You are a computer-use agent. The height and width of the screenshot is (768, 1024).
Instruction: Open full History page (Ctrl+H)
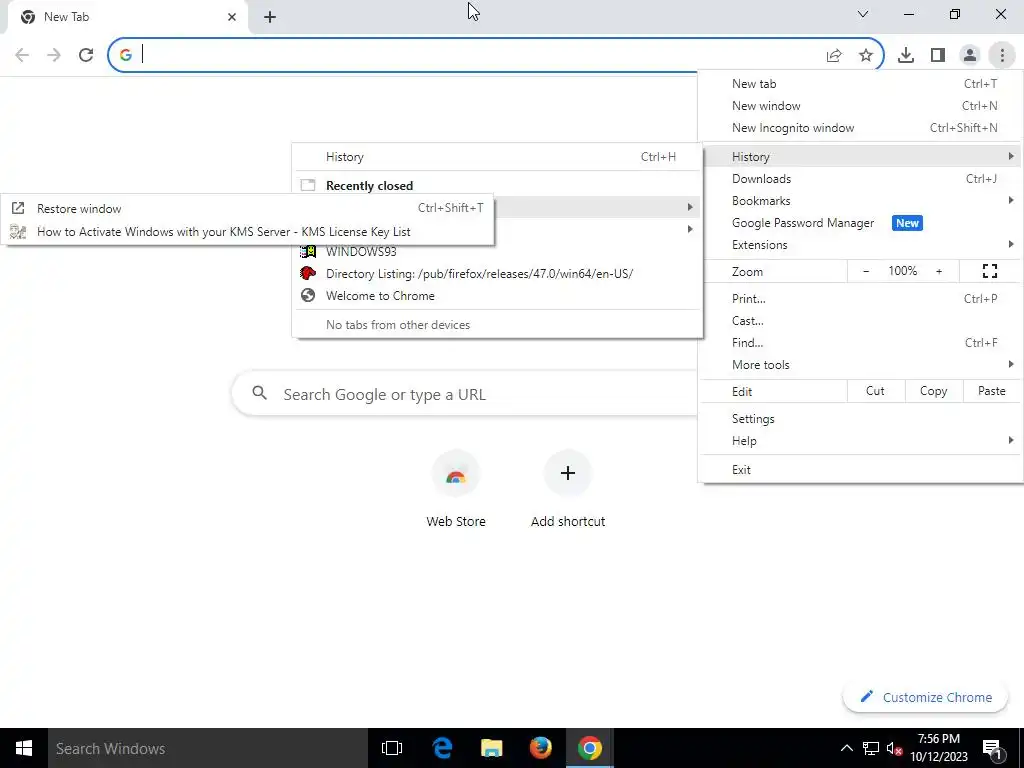(498, 157)
